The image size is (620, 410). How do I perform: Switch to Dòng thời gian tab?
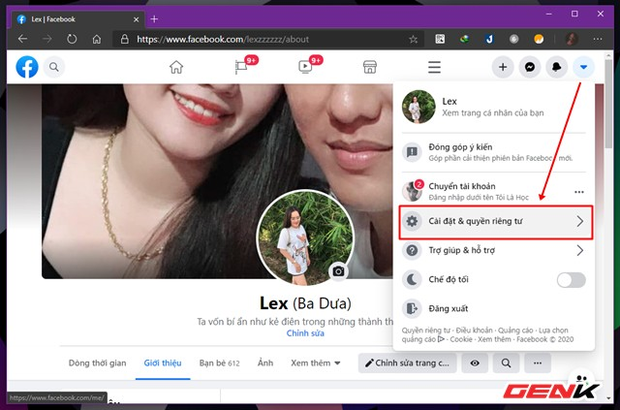point(97,363)
